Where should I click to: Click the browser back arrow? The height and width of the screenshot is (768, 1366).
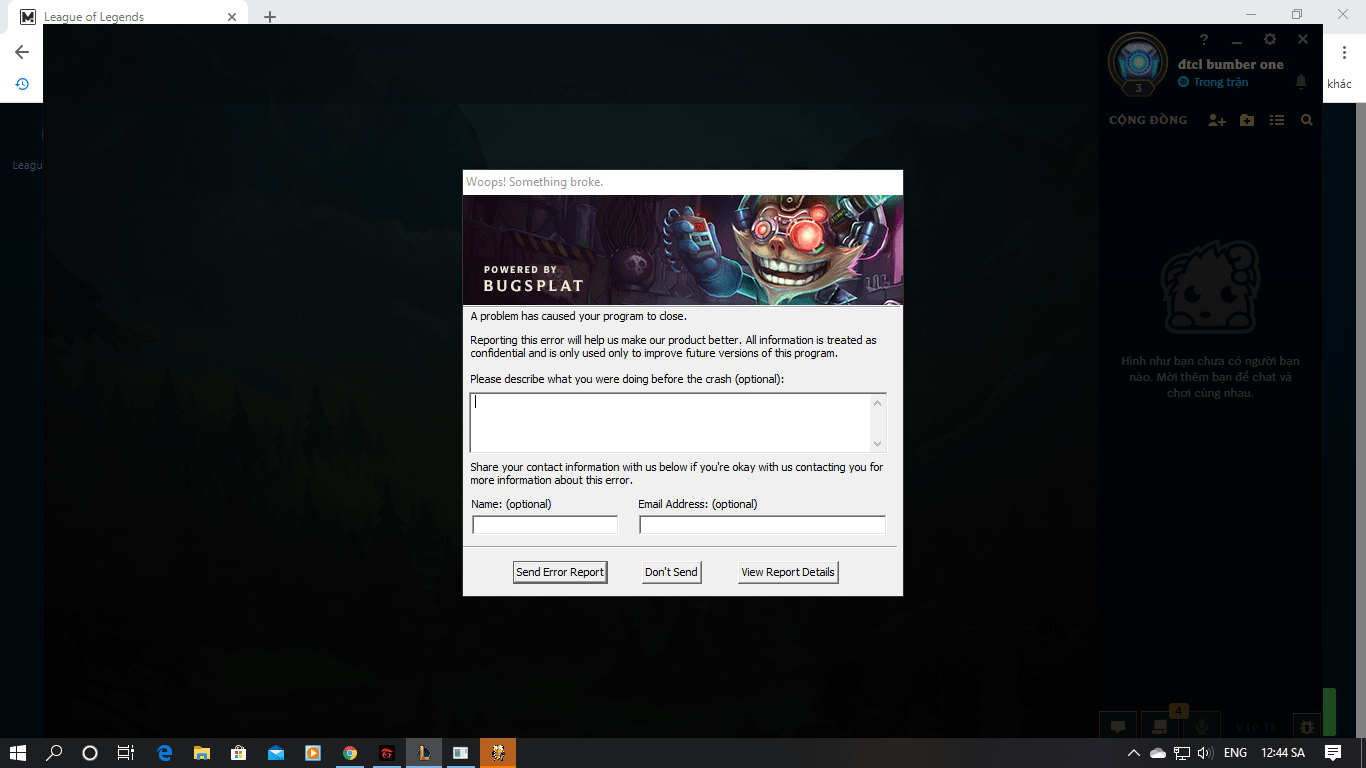point(22,52)
